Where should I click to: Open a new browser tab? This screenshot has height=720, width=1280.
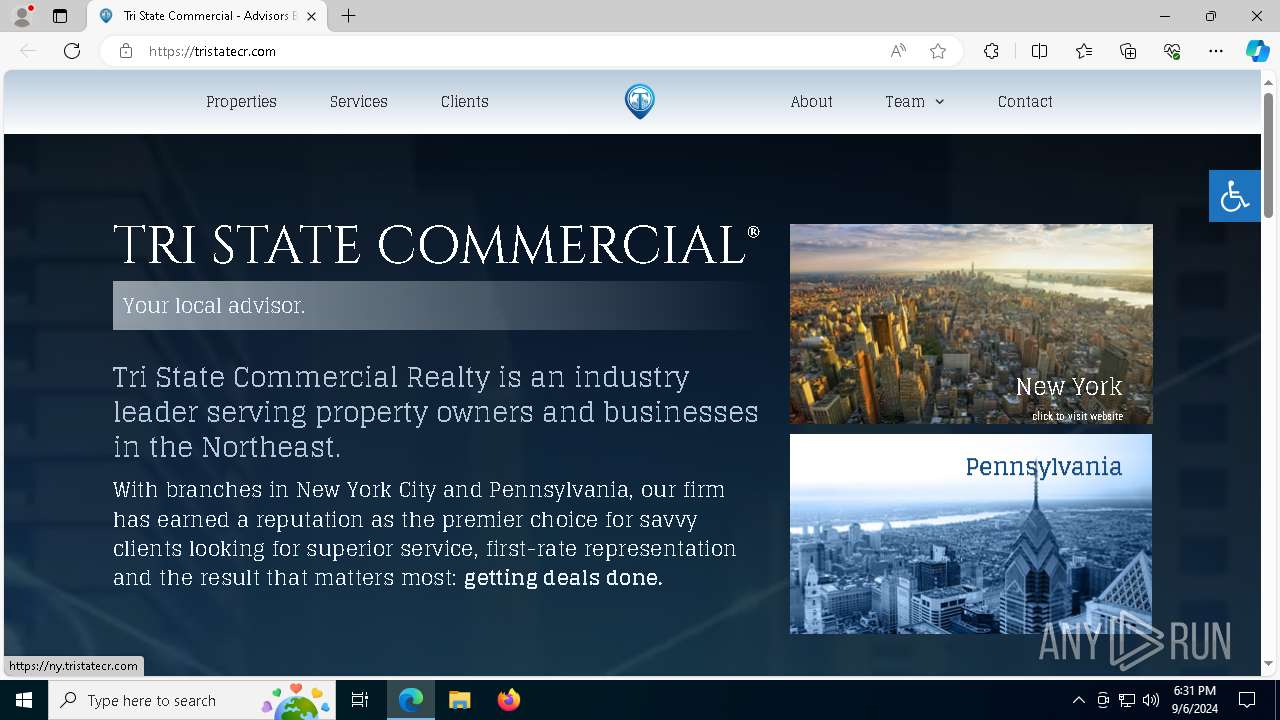coord(348,16)
